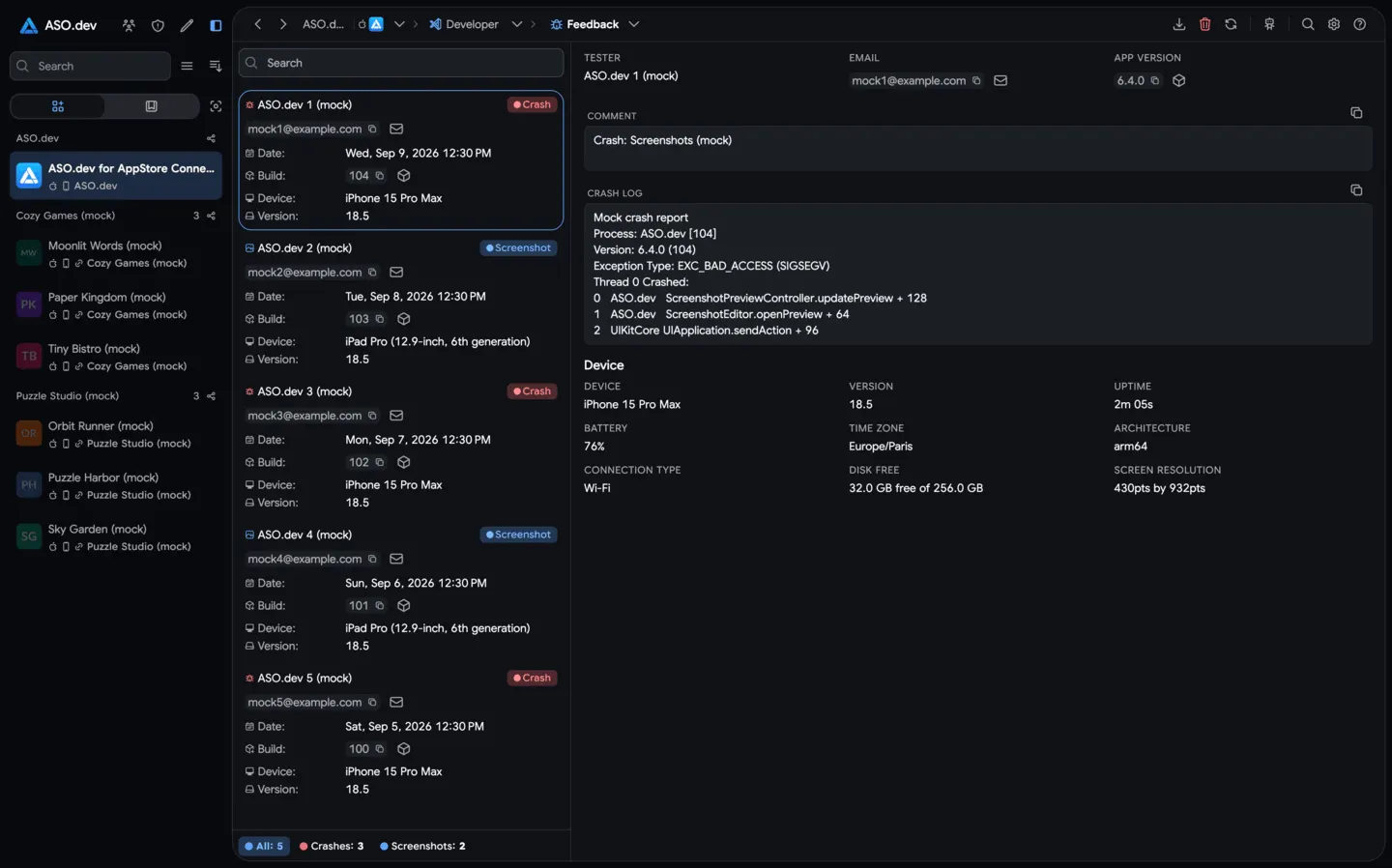Screen dimensions: 1392x868
Task: Go back with the left chevron
Action: (x=258, y=24)
